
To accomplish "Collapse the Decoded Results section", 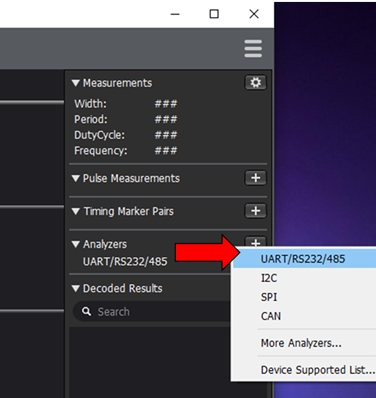I will tap(76, 288).
